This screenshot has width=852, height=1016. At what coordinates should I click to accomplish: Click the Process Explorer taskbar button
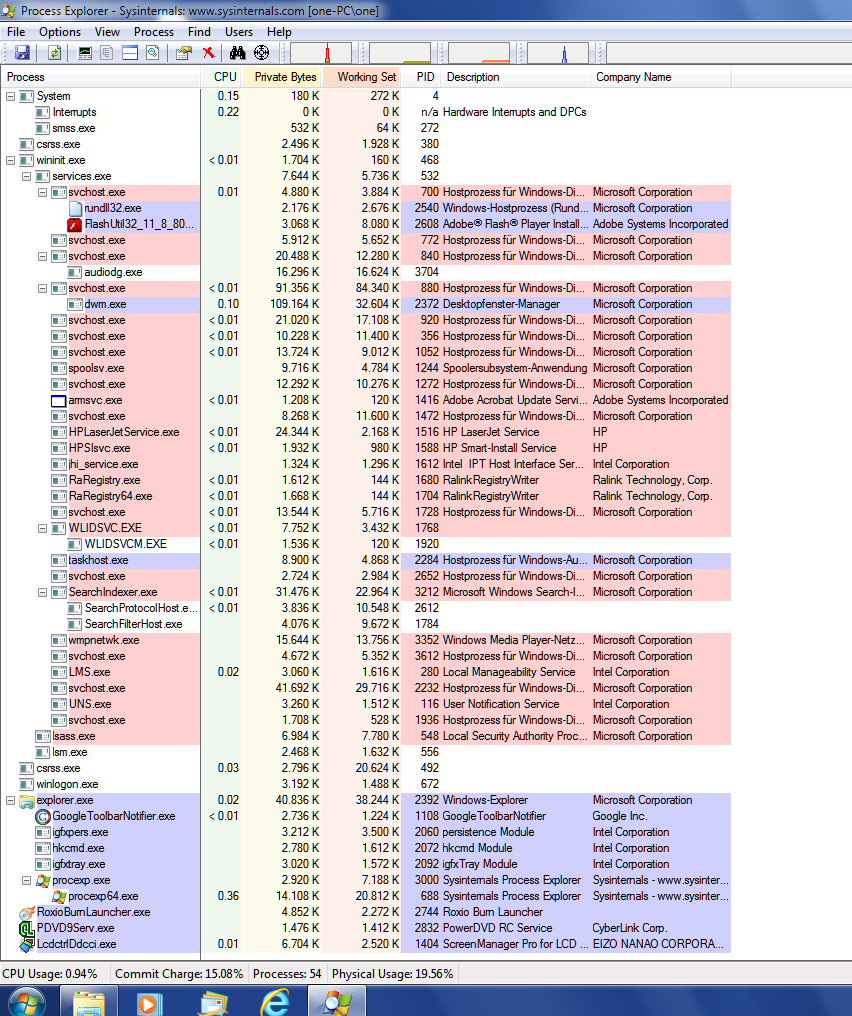(x=337, y=1002)
